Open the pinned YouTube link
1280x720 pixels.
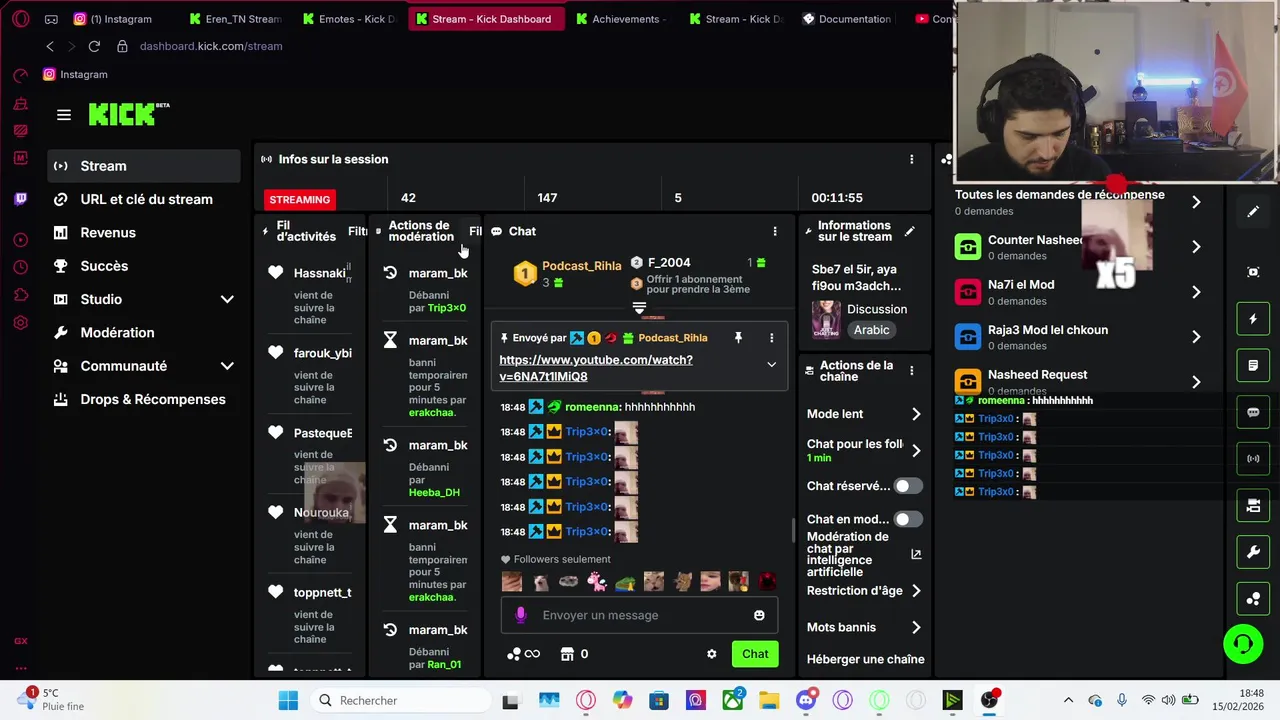596,368
